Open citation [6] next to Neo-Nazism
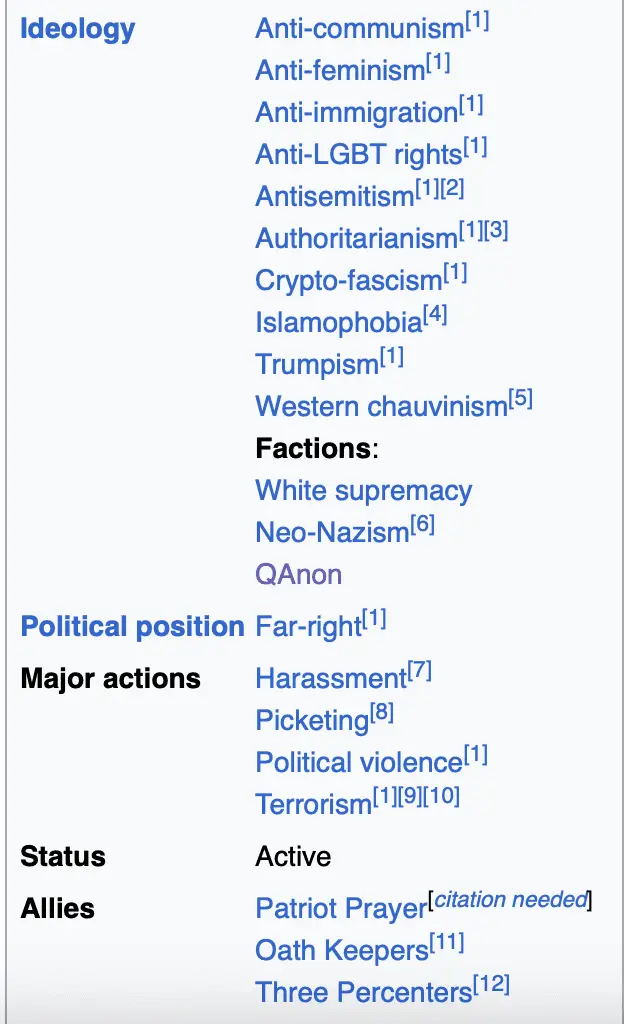The width and height of the screenshot is (624, 1024). [x=423, y=524]
